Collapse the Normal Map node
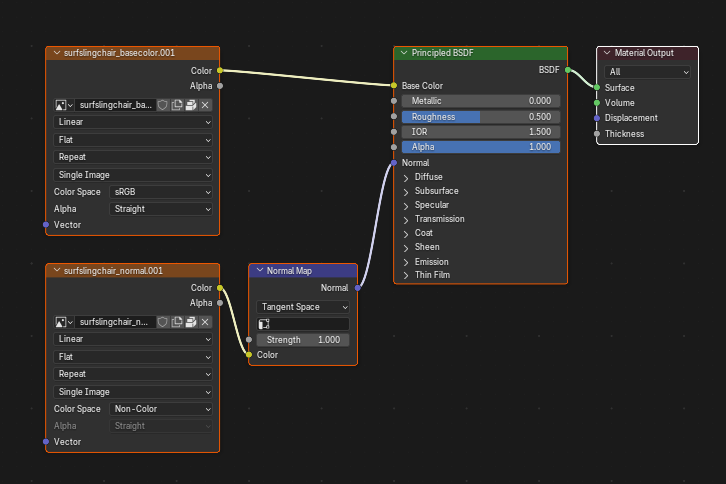This screenshot has height=484, width=726. (260, 270)
